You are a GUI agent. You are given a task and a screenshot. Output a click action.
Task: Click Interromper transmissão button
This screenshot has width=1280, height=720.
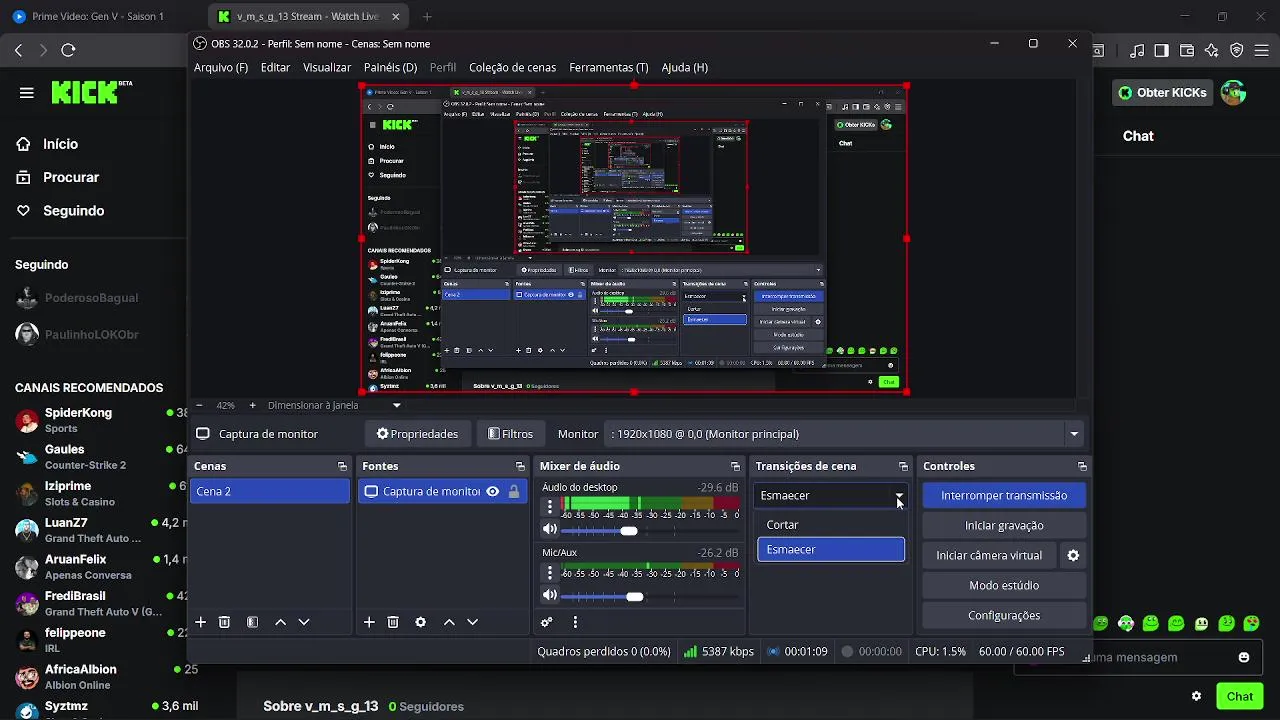1004,495
